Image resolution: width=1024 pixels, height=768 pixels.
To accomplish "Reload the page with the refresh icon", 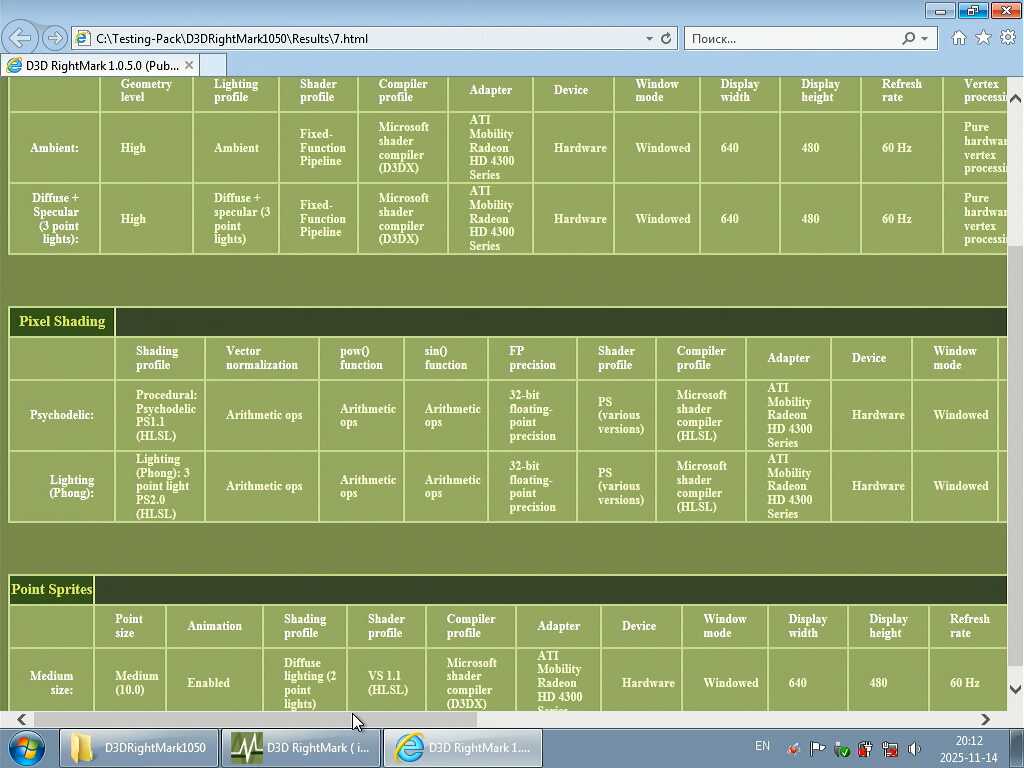I will tap(666, 39).
